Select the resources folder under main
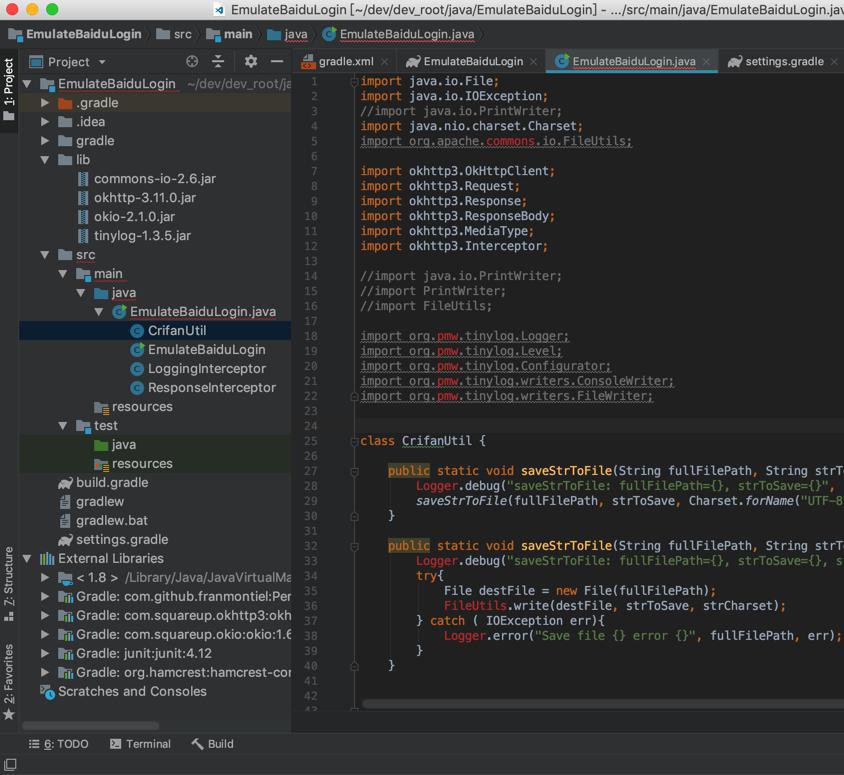Image resolution: width=844 pixels, height=775 pixels. 142,407
